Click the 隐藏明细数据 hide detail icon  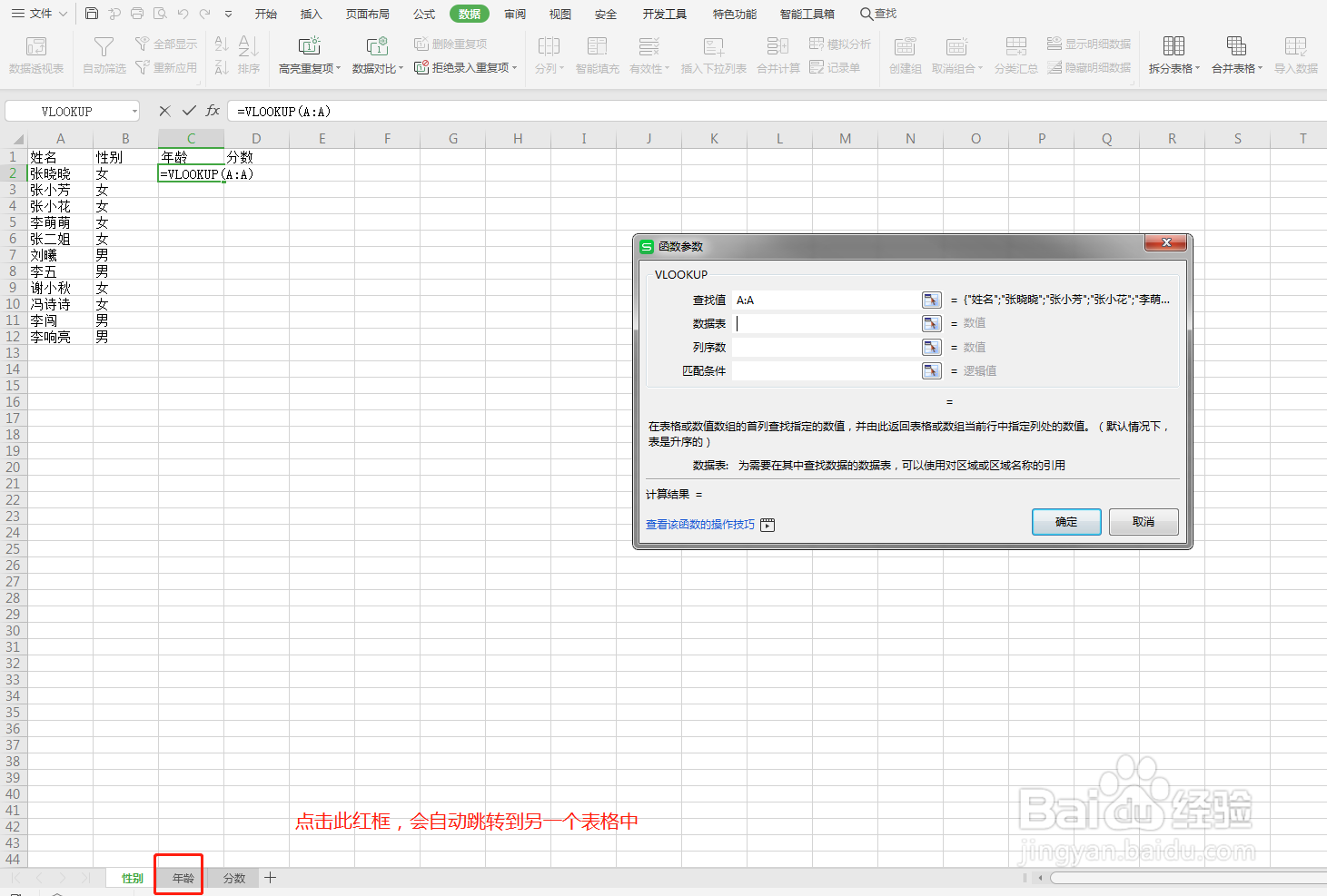click(1055, 67)
